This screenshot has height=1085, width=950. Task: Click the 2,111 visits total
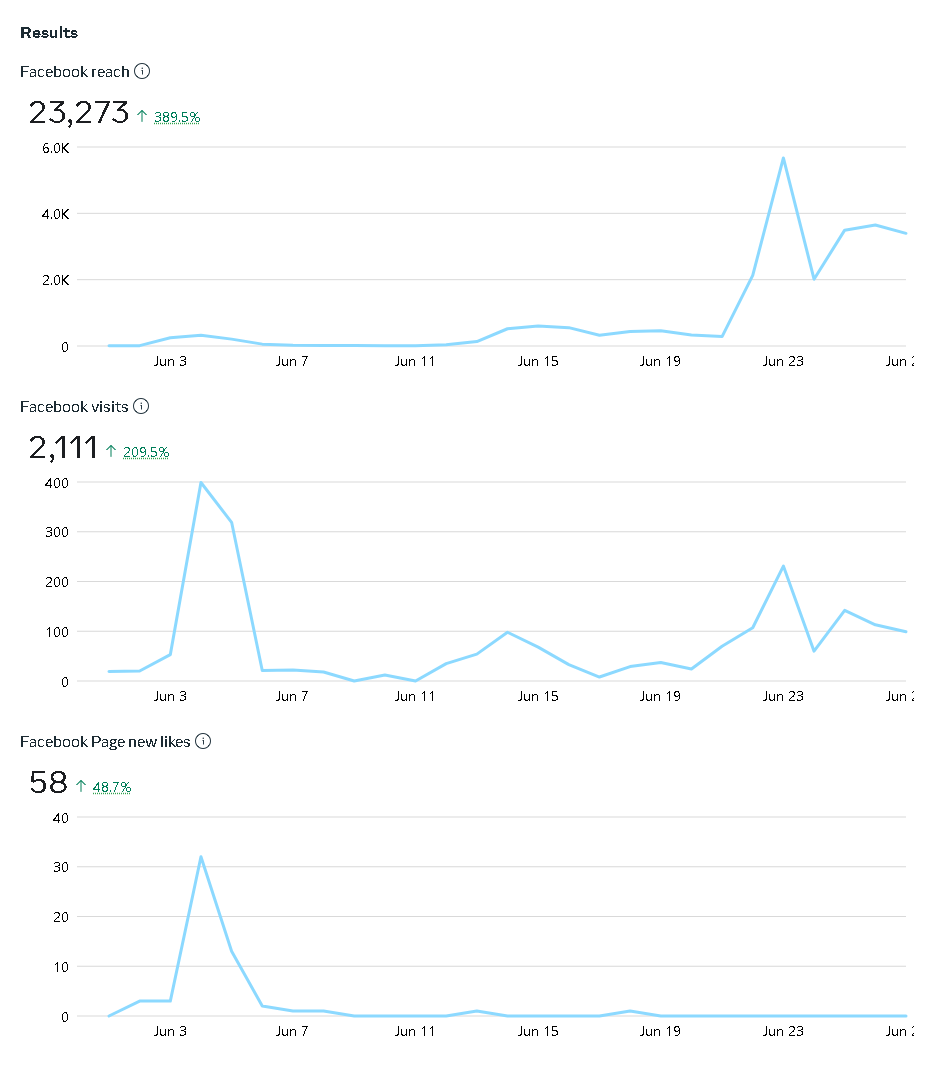coord(63,447)
